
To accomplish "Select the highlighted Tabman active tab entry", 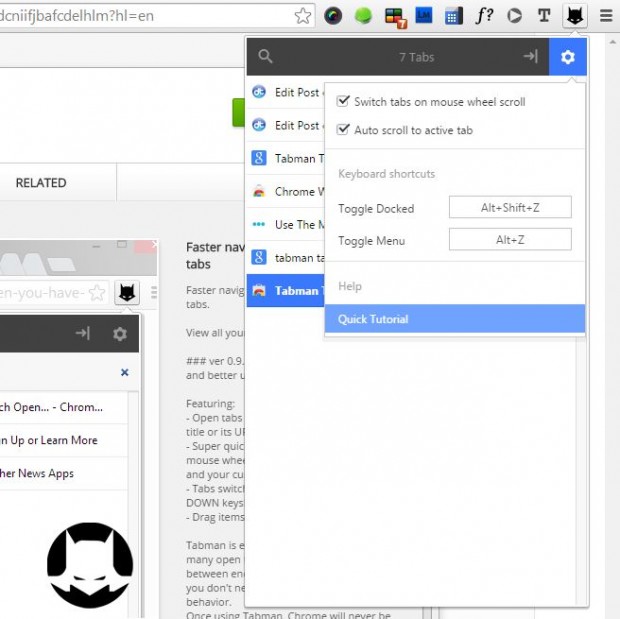I will (285, 291).
